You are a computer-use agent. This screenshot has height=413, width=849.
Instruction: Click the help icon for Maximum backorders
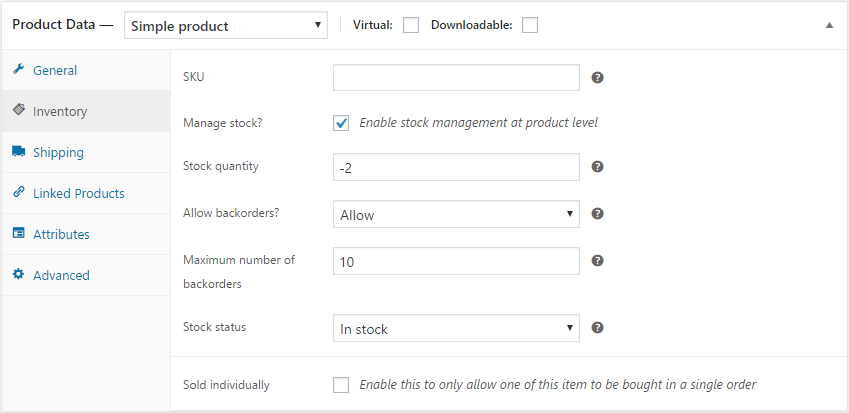tap(598, 261)
